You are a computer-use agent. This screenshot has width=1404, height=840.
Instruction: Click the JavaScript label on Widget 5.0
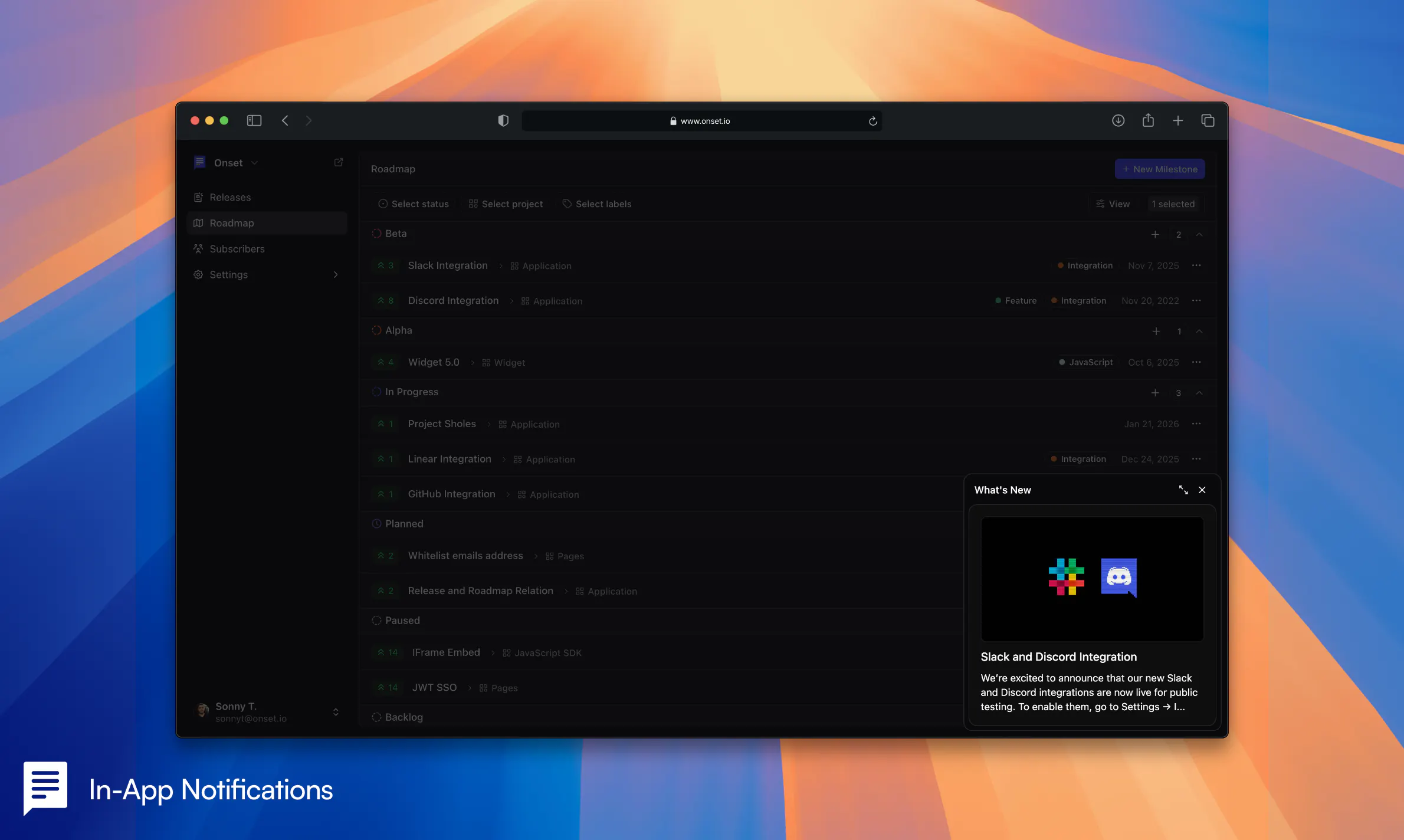click(x=1086, y=362)
